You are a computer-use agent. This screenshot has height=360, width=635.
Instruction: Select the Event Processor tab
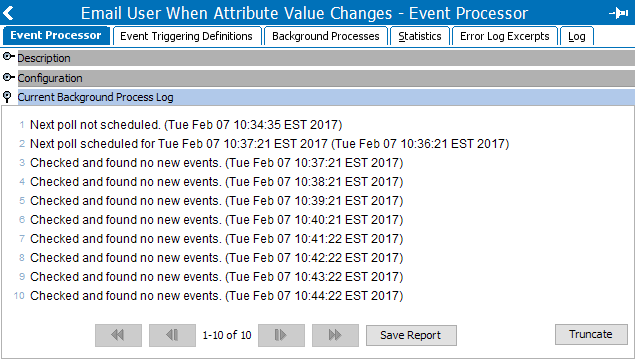[56, 36]
